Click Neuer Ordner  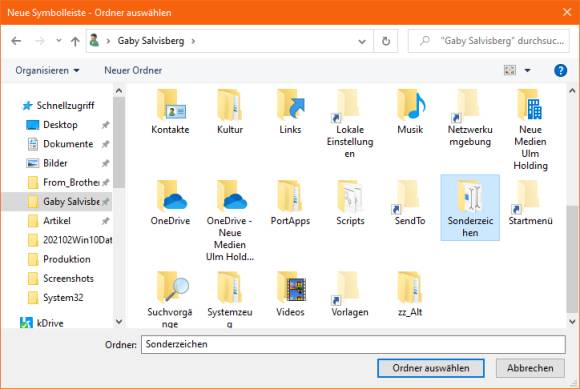(x=133, y=70)
